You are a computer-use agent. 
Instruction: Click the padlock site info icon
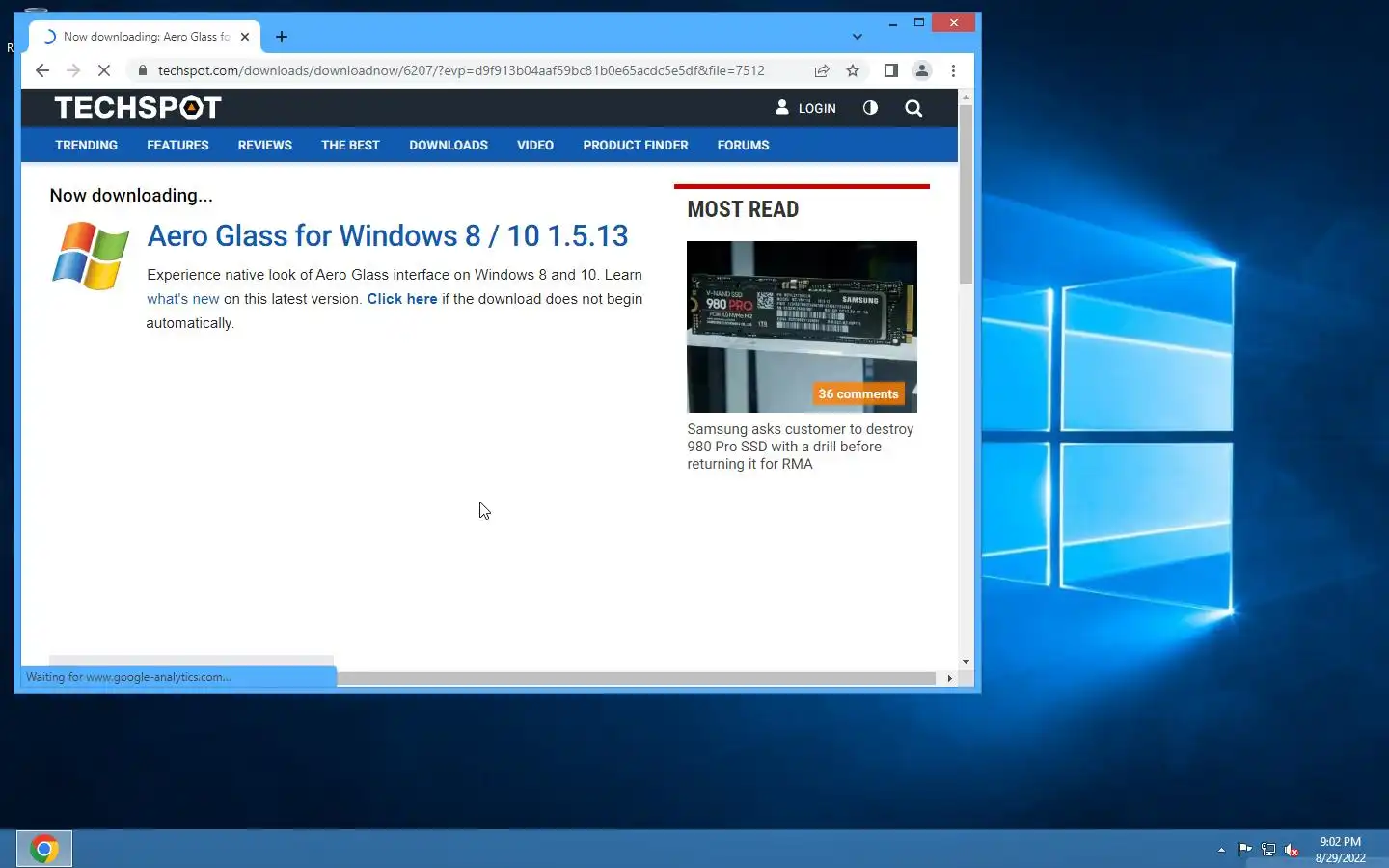click(x=142, y=70)
